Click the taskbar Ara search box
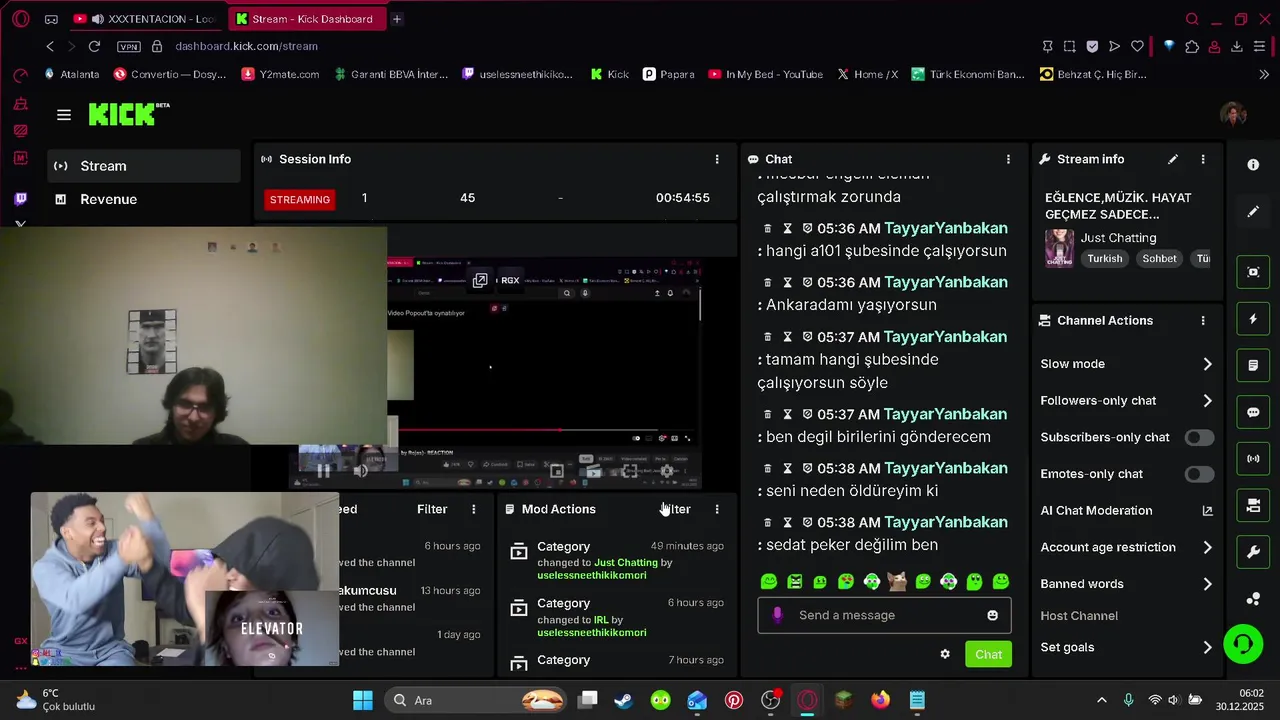This screenshot has width=1280, height=720. coord(477,700)
